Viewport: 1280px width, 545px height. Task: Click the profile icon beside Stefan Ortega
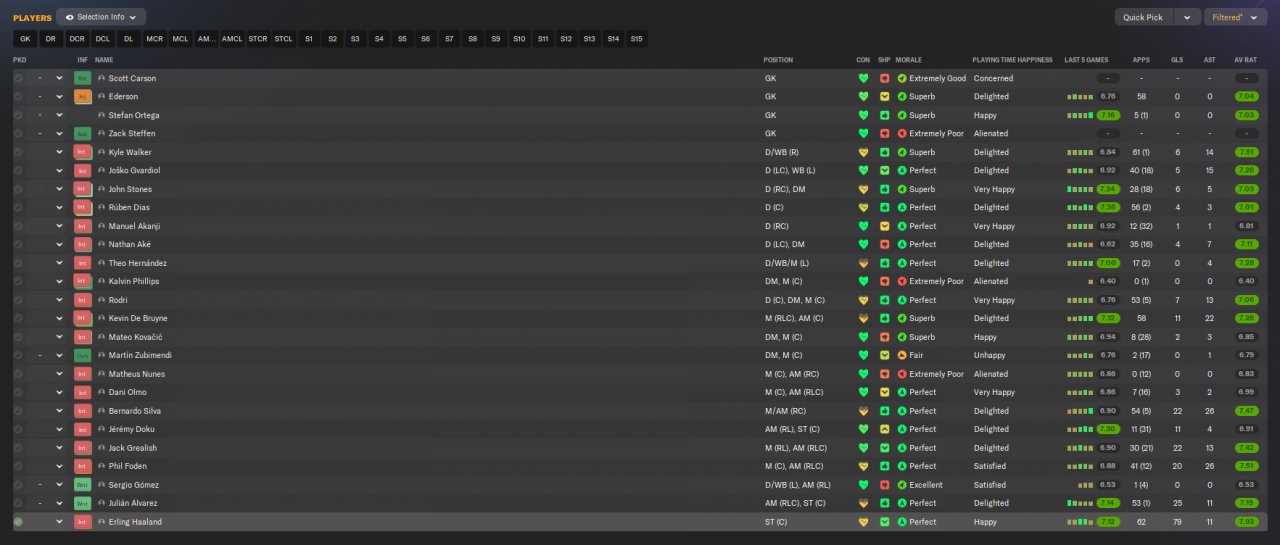102,115
